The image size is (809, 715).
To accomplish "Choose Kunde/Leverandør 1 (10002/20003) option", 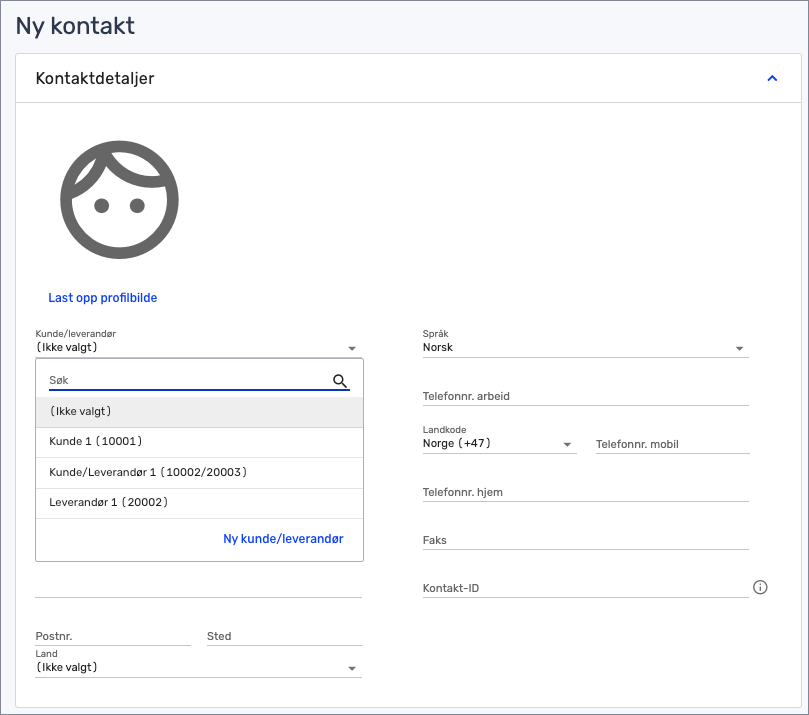I will pos(199,473).
